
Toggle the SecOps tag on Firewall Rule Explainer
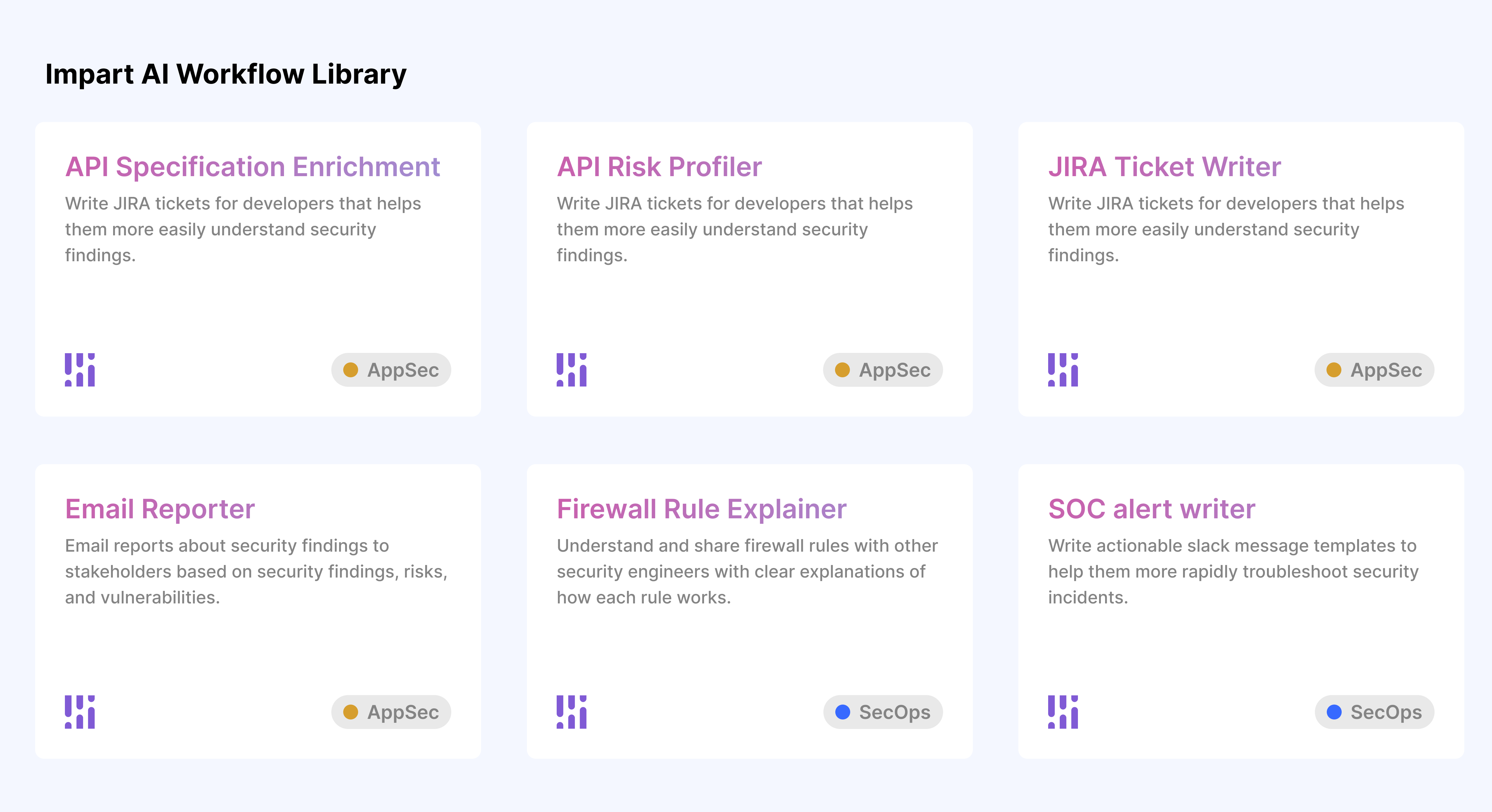pyautogui.click(x=883, y=712)
